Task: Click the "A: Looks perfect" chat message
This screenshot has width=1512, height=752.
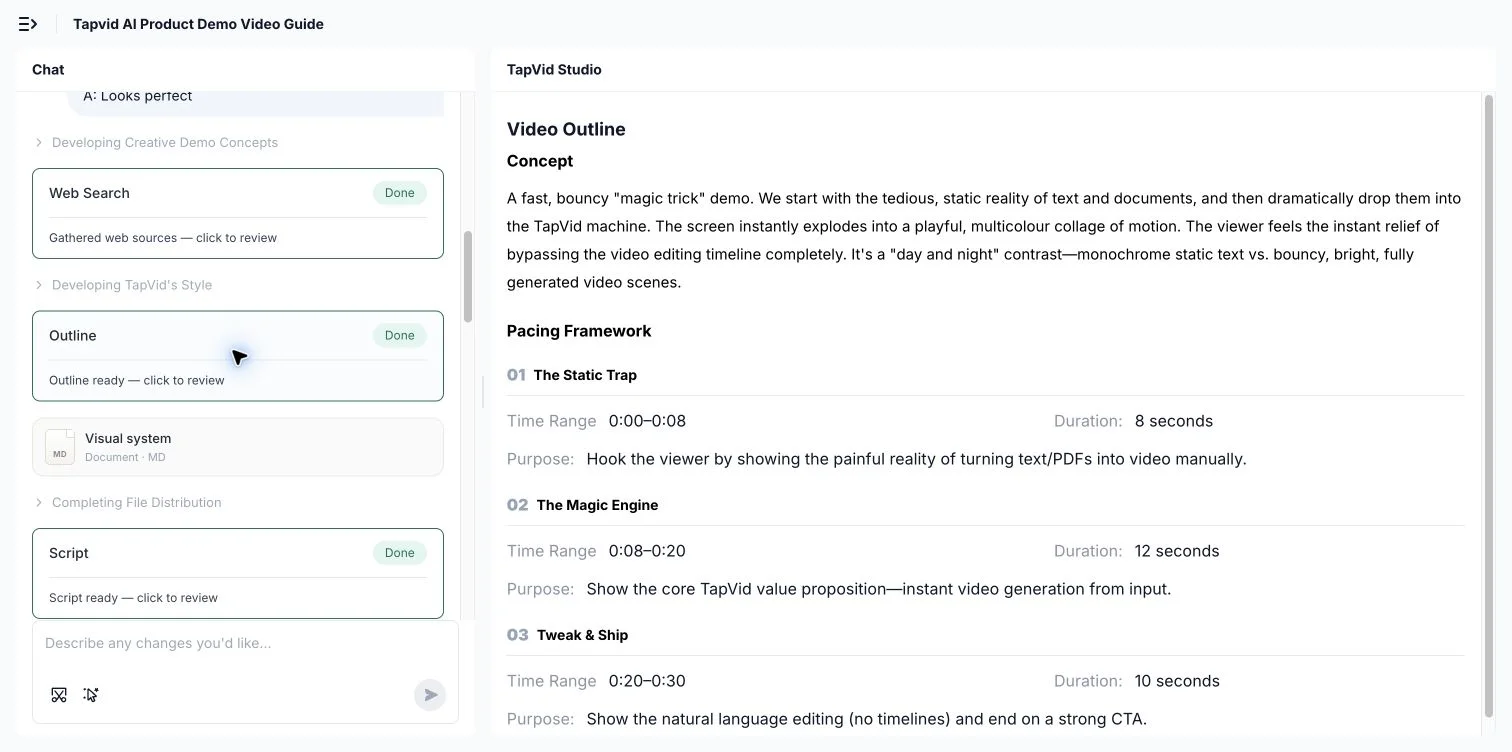Action: tap(138, 96)
